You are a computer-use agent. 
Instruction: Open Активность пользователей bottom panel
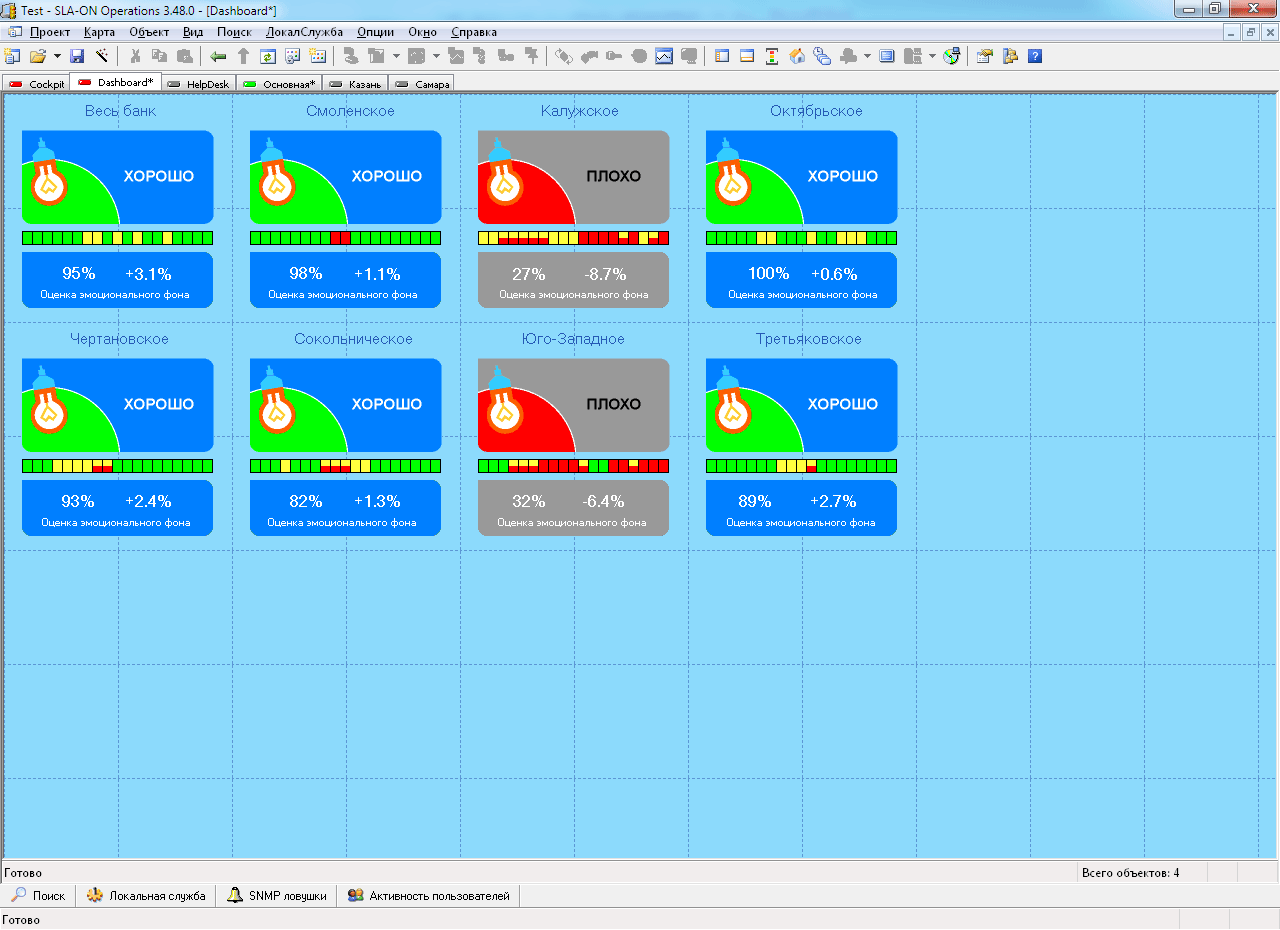(429, 896)
